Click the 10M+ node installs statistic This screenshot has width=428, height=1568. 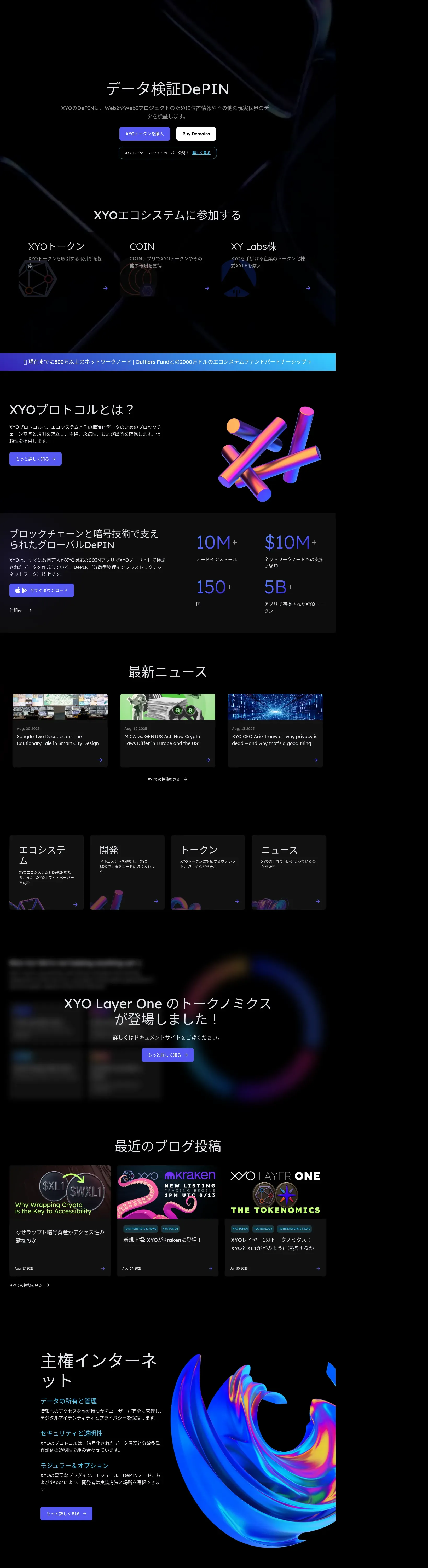(x=217, y=542)
